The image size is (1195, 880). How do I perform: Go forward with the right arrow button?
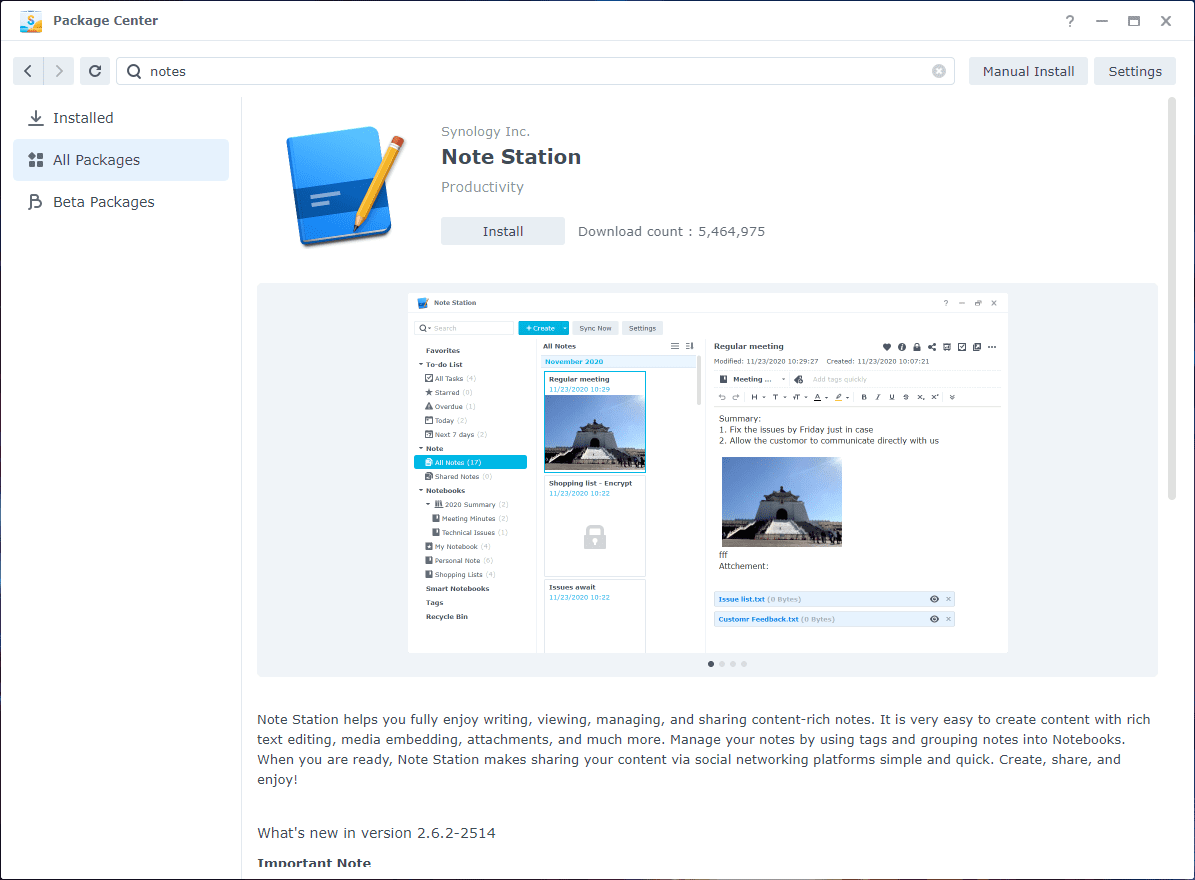pos(59,71)
